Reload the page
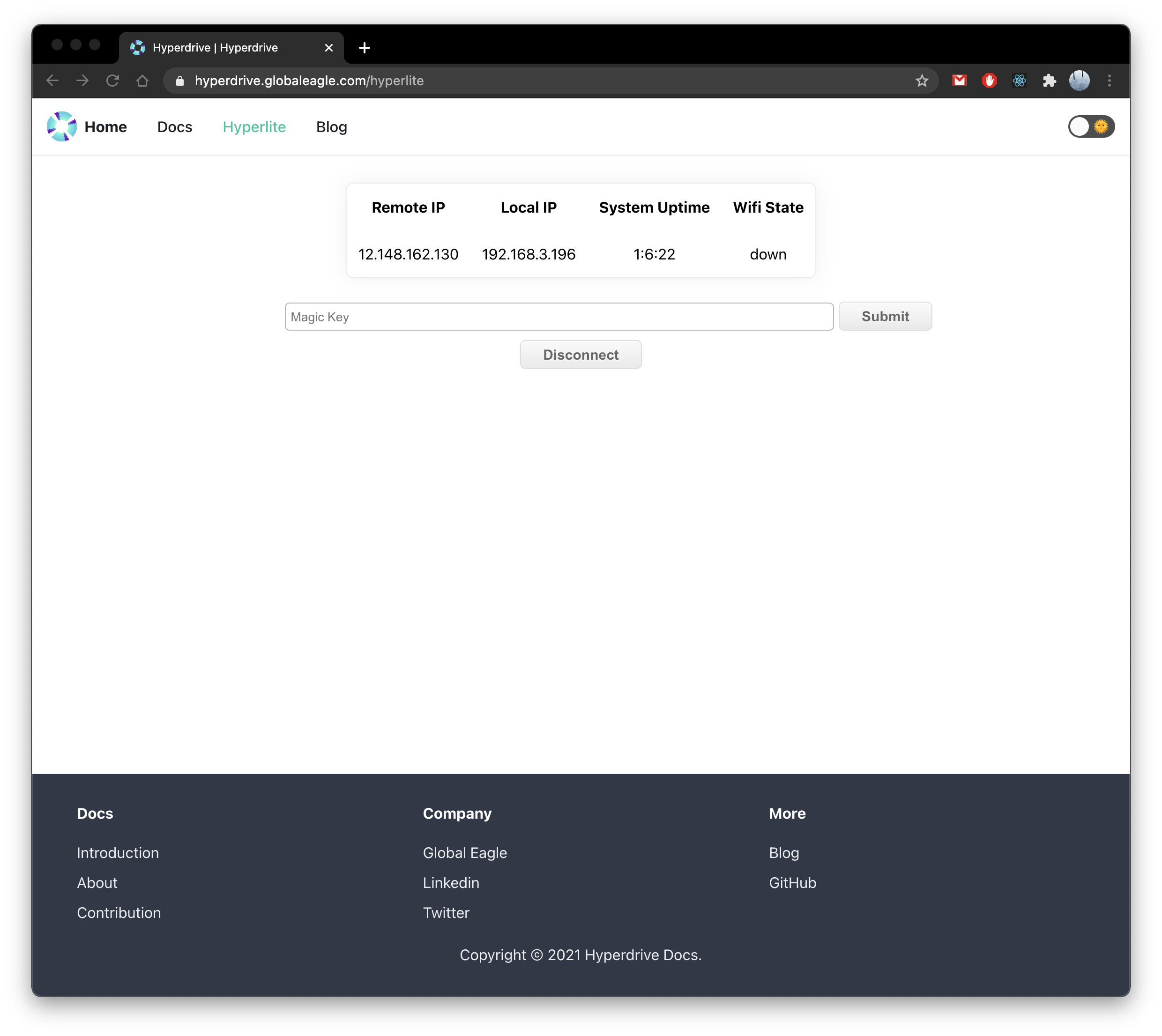This screenshot has width=1162, height=1036. [x=113, y=81]
